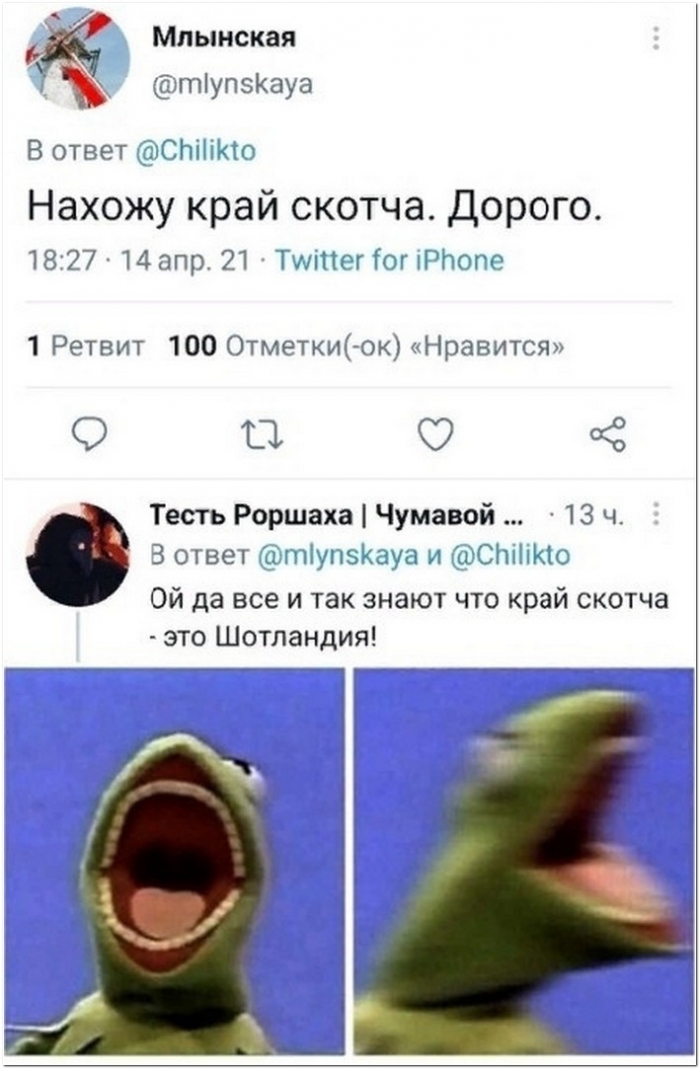View the 100 Отметки «Нравится» list
This screenshot has height=1069, width=700.
366,347
